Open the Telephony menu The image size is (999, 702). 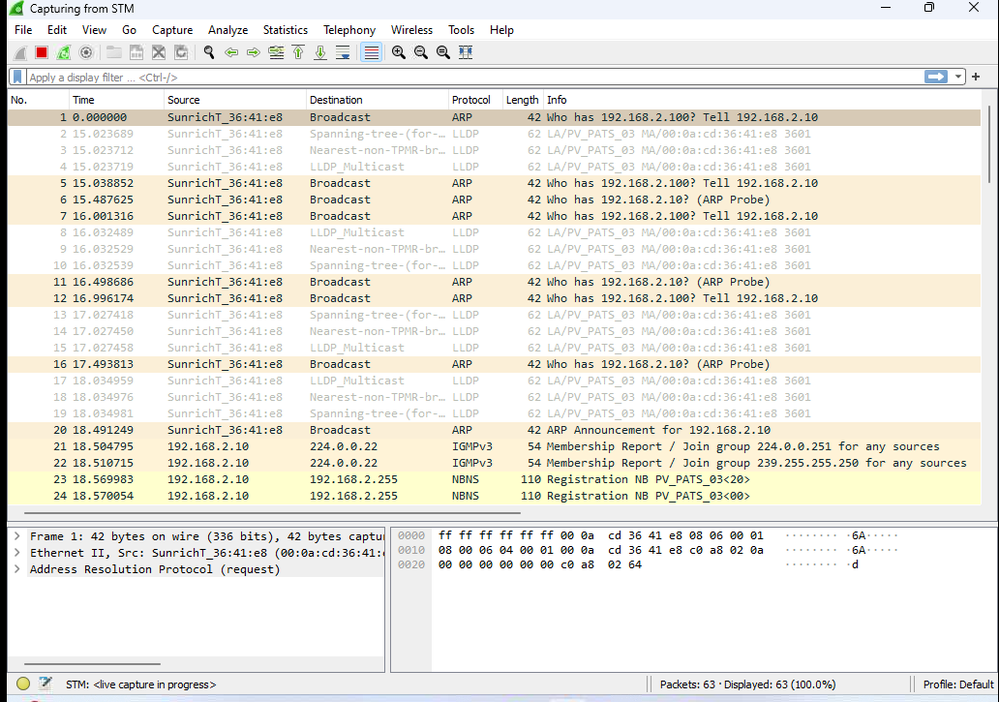click(349, 30)
